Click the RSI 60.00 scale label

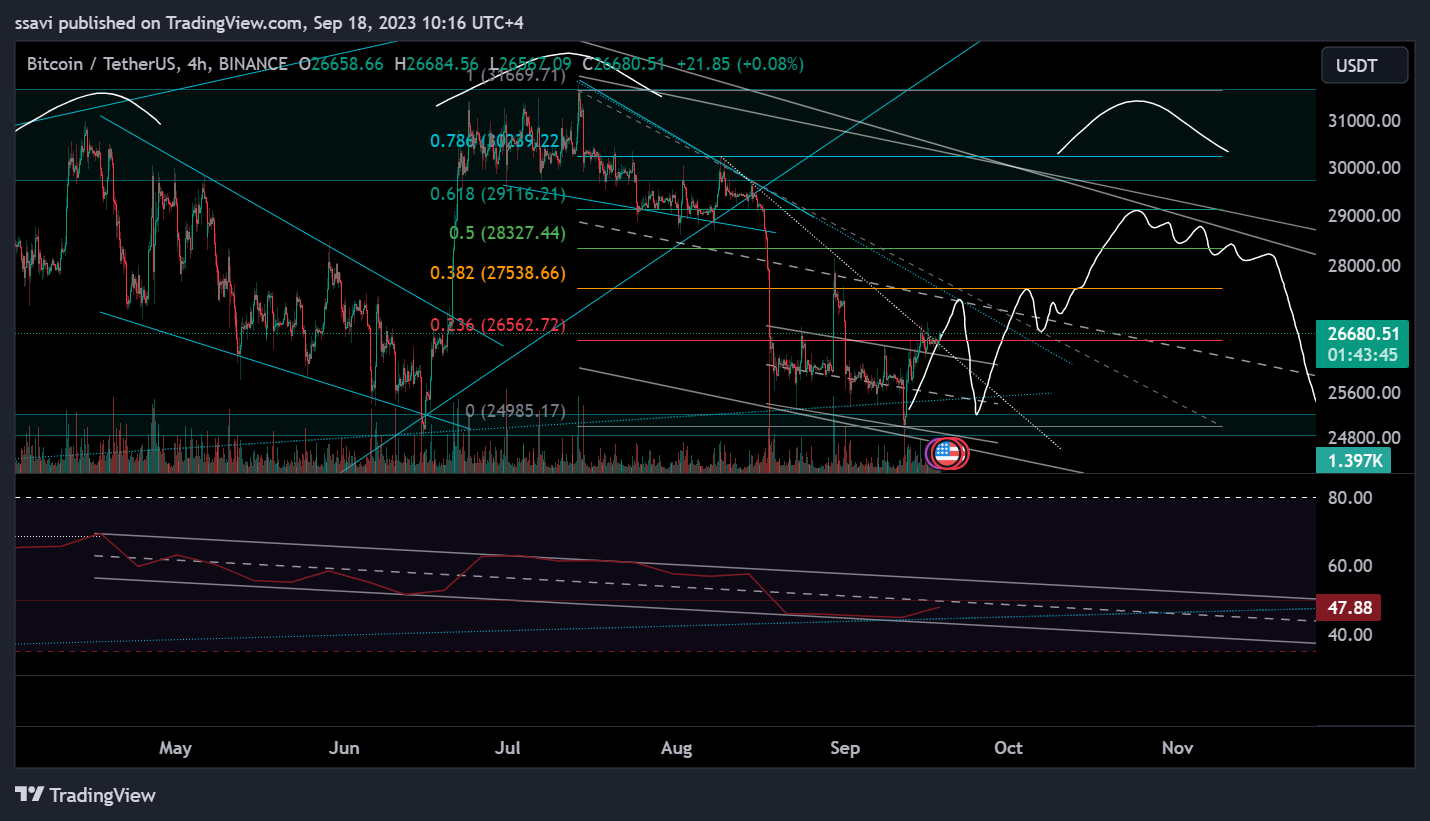coord(1349,565)
